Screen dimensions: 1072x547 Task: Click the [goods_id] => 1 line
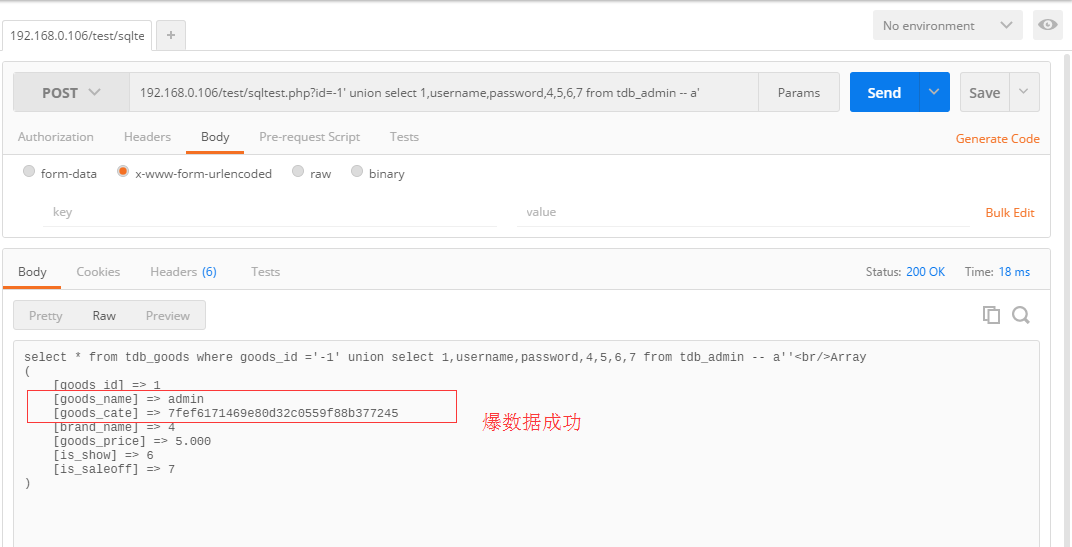[107, 385]
